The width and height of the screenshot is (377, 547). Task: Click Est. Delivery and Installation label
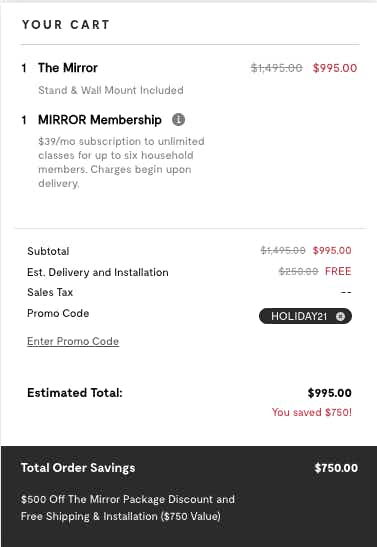(98, 272)
